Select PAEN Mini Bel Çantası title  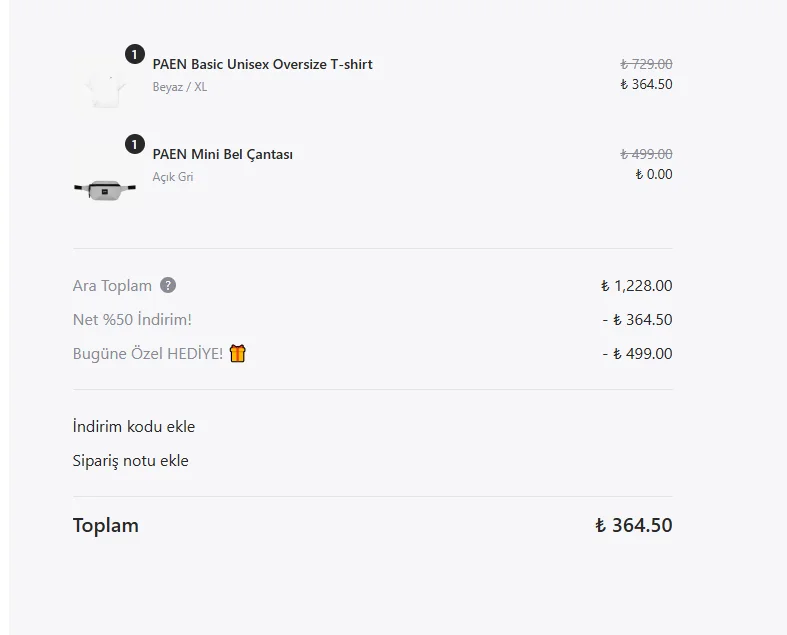[223, 154]
